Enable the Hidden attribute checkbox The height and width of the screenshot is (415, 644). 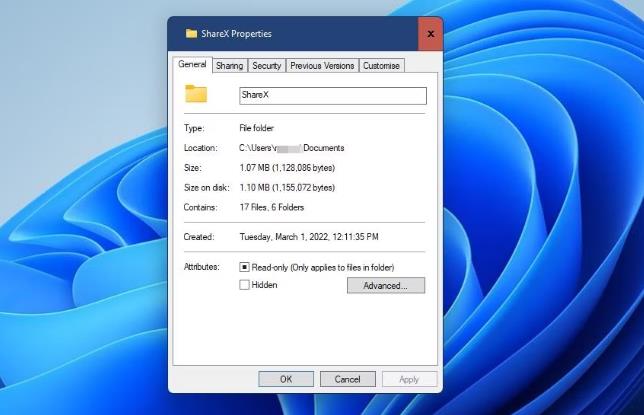pos(244,284)
